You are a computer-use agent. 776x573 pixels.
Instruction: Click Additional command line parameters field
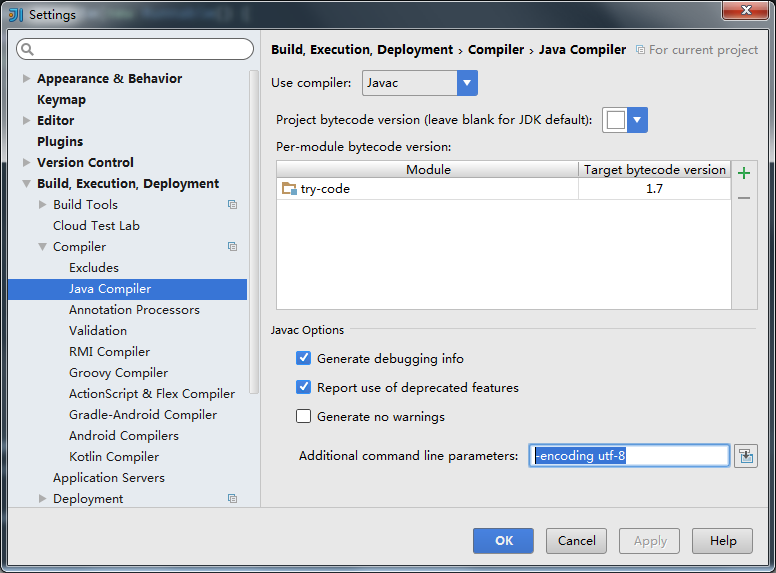pos(629,456)
